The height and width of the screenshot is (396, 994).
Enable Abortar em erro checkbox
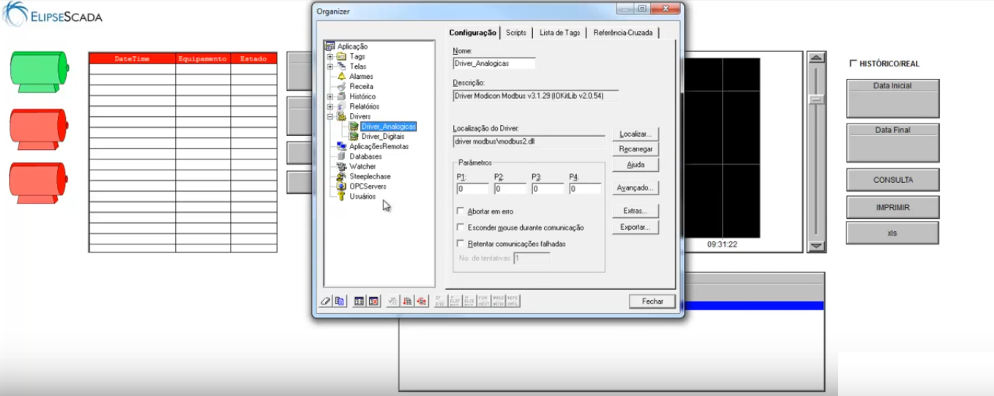(461, 211)
